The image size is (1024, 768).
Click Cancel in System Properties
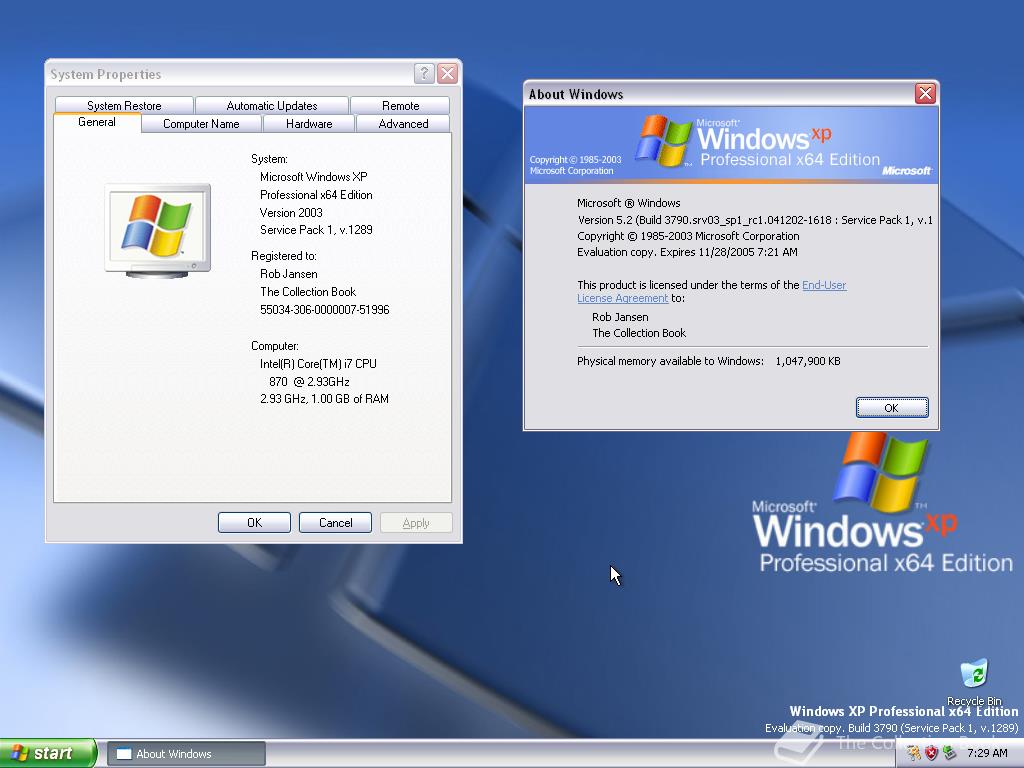pyautogui.click(x=335, y=522)
